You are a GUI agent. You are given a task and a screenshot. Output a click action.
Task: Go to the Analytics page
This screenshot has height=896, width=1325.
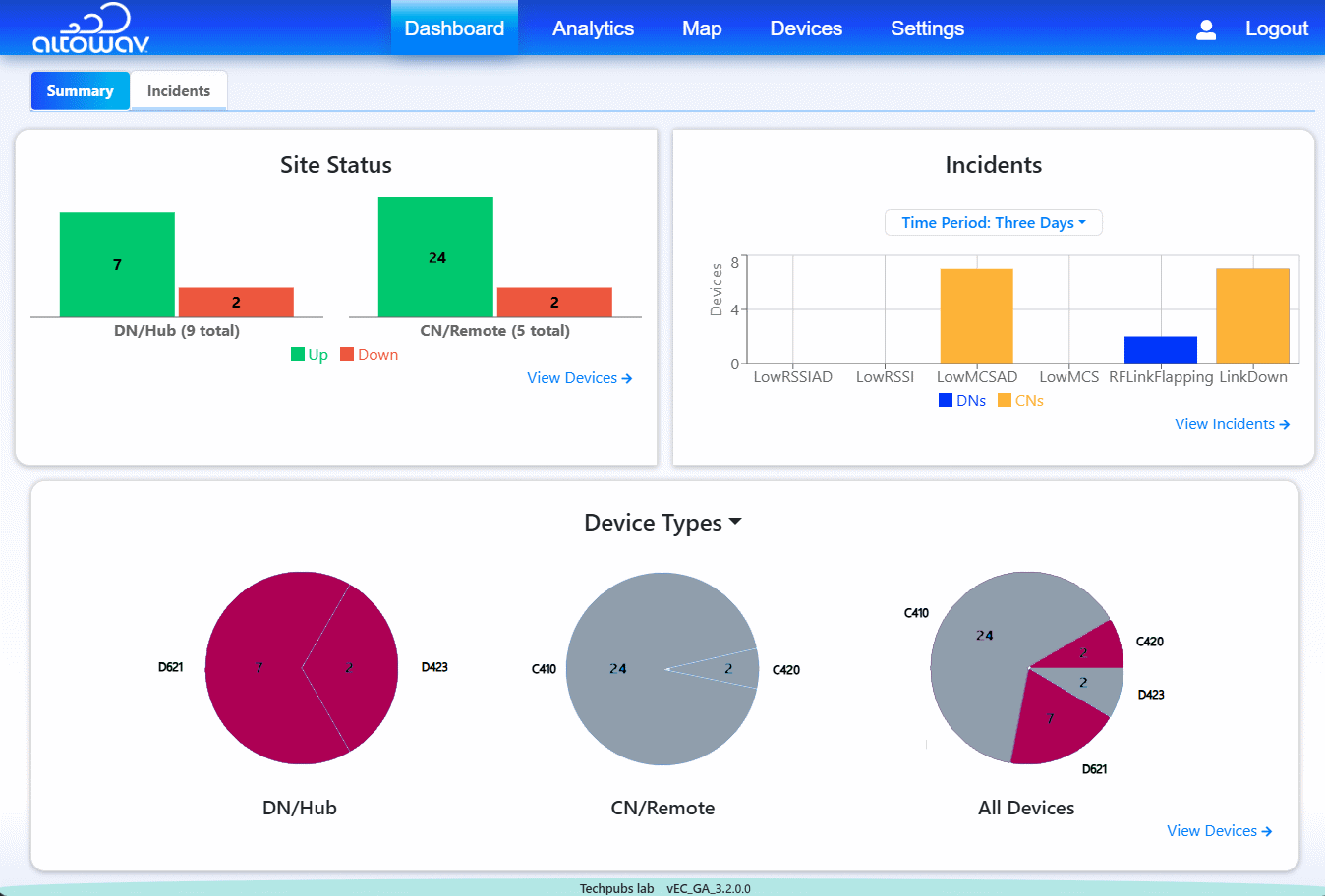pyautogui.click(x=593, y=28)
